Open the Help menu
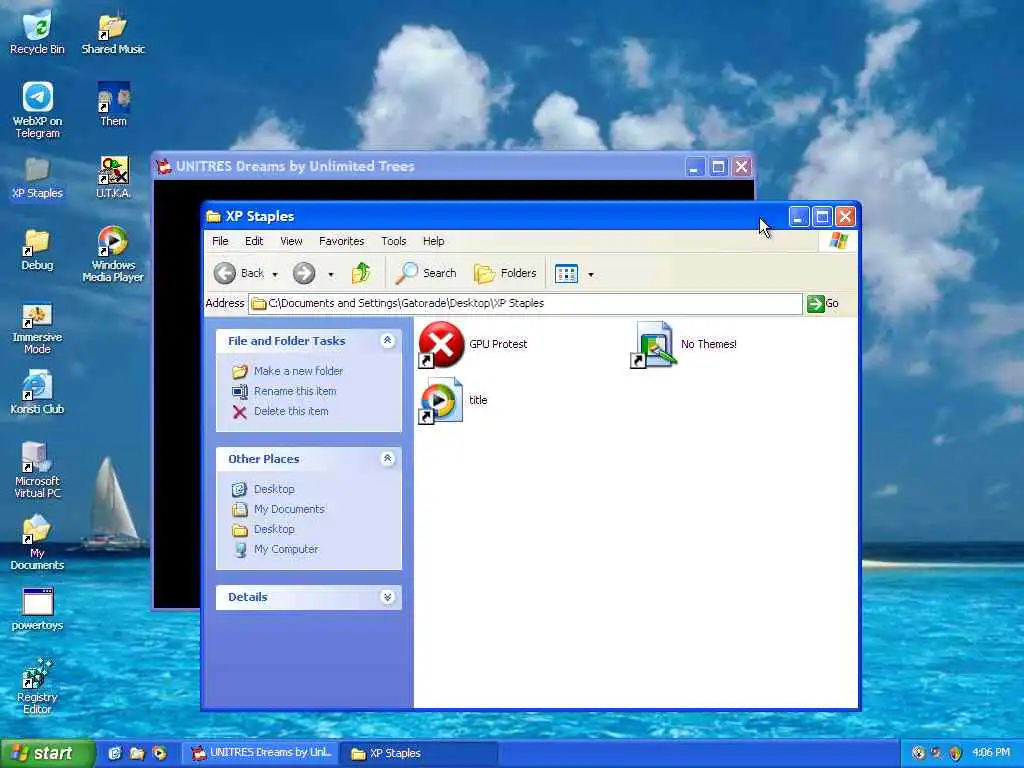This screenshot has width=1024, height=768. coord(434,241)
